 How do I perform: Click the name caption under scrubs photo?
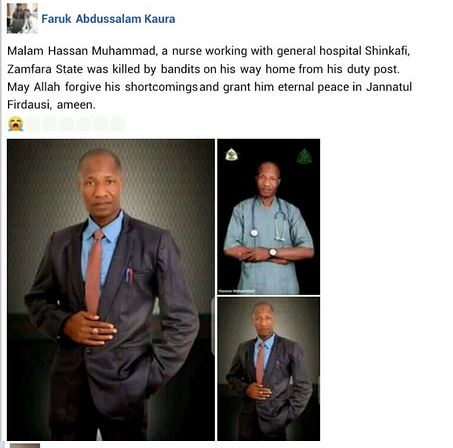[x=237, y=291]
